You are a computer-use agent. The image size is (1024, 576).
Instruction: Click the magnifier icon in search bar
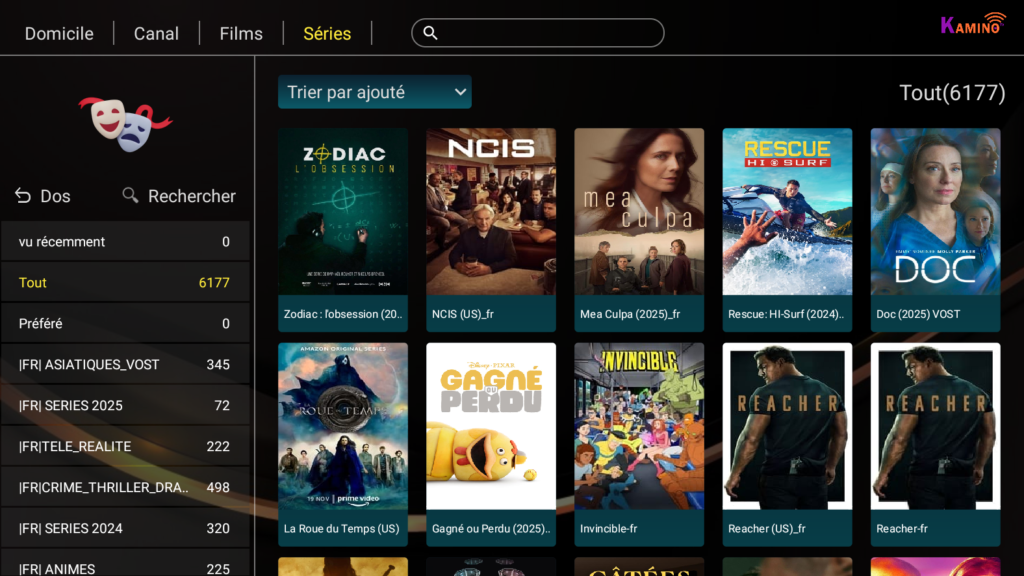pyautogui.click(x=430, y=33)
